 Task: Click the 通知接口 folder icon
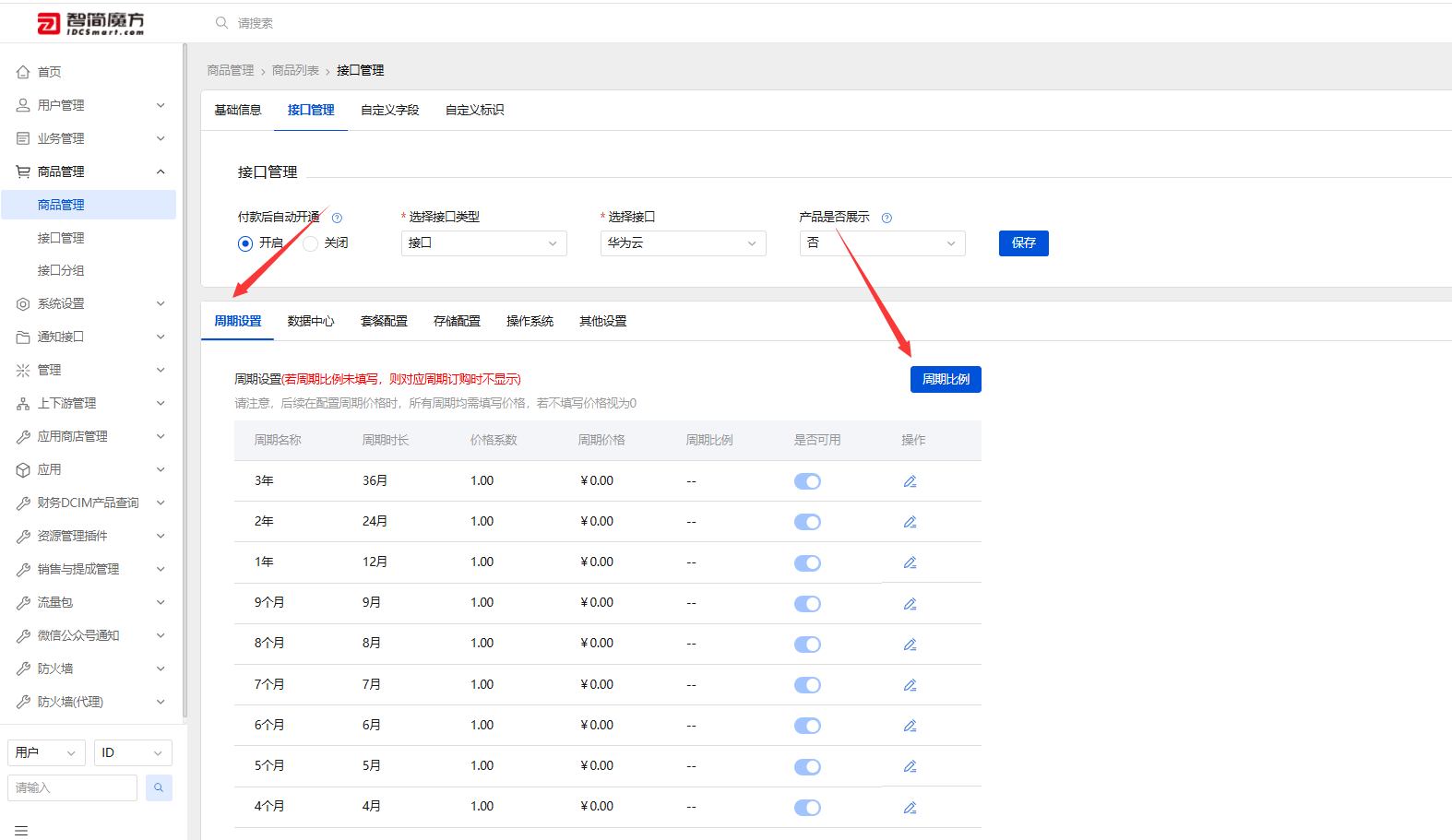click(x=23, y=337)
